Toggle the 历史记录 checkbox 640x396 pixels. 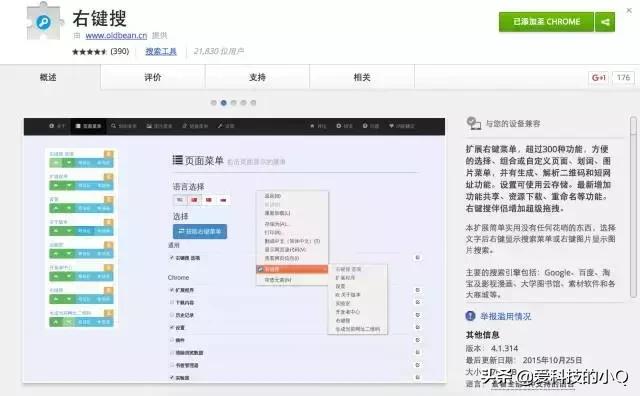172,315
